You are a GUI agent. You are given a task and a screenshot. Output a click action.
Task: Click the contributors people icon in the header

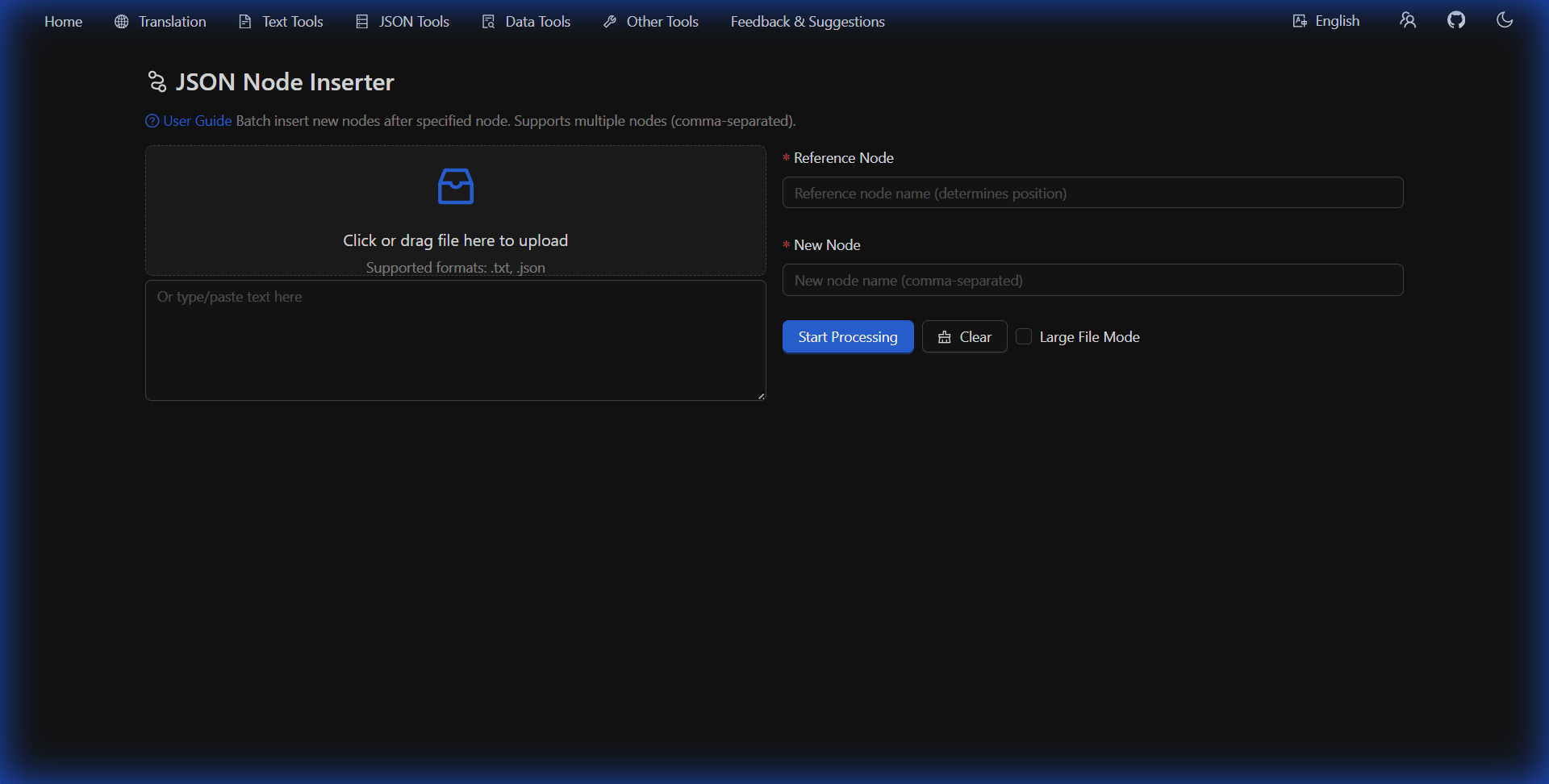[1408, 20]
